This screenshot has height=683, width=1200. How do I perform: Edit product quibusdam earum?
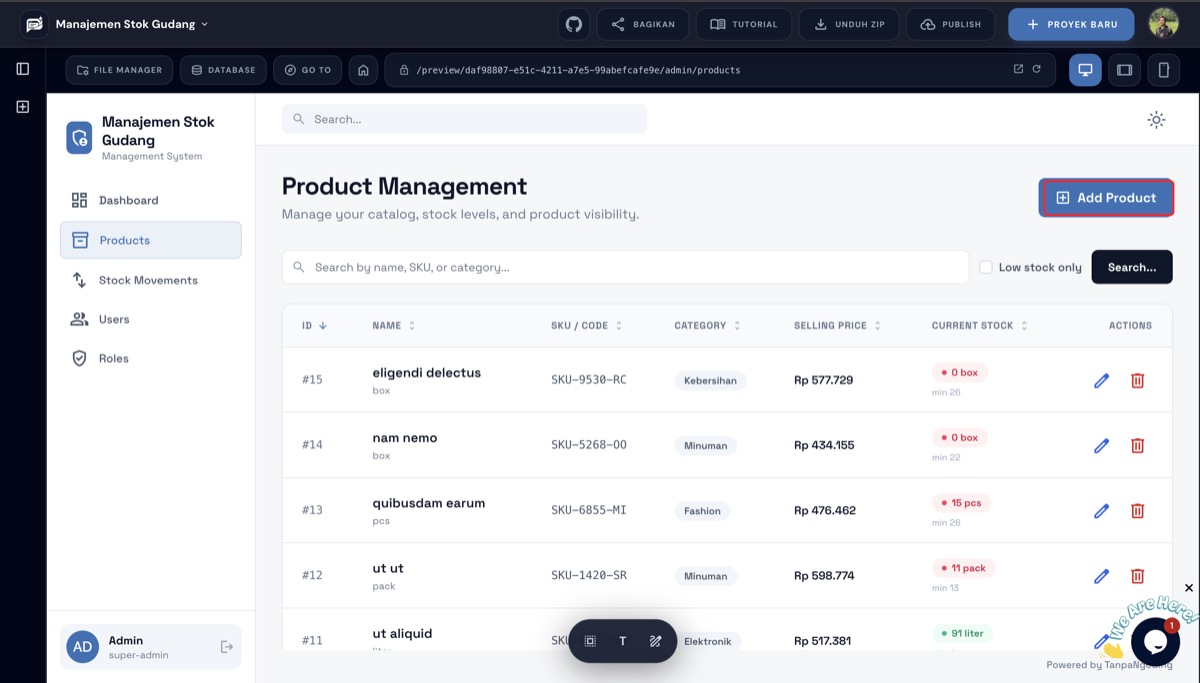click(1101, 510)
